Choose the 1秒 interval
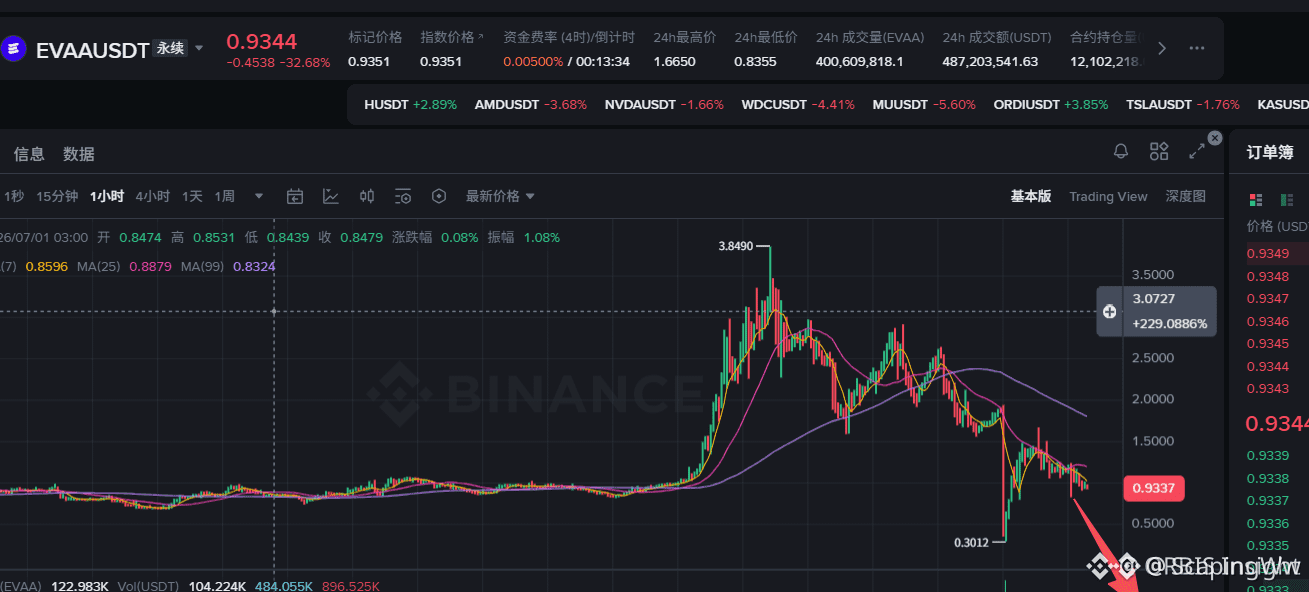This screenshot has height=592, width=1309. coord(13,196)
